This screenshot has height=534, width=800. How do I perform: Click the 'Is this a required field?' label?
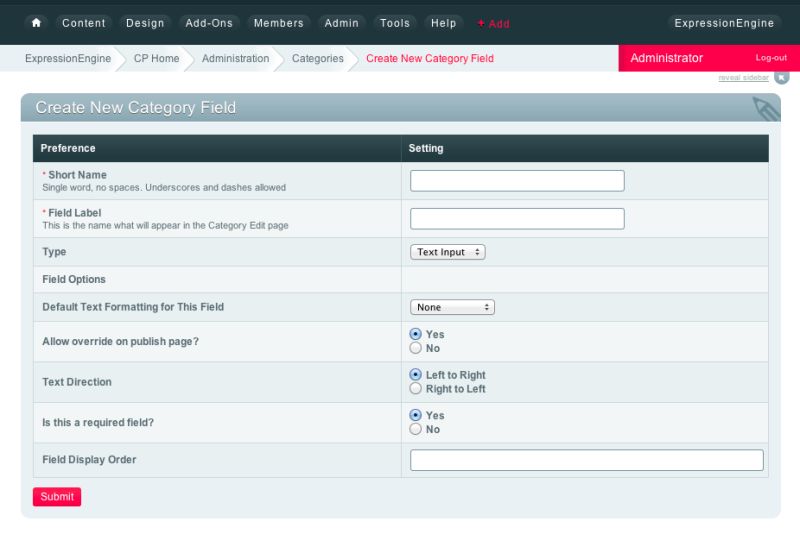[x=98, y=422]
